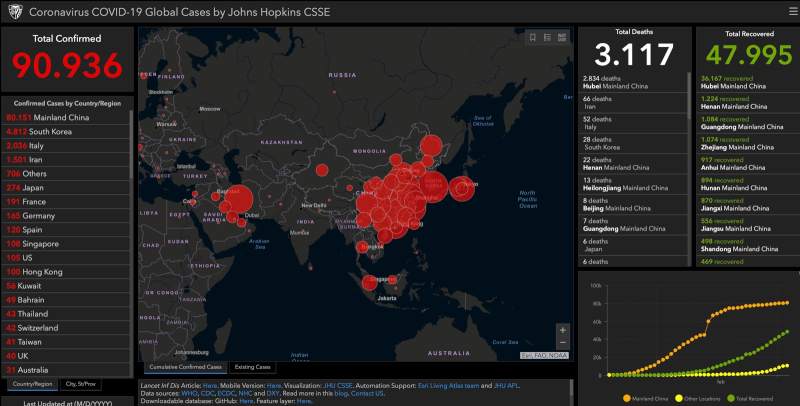The image size is (800, 406).
Task: Click the Guangdong recovered row
Action: [x=748, y=123]
